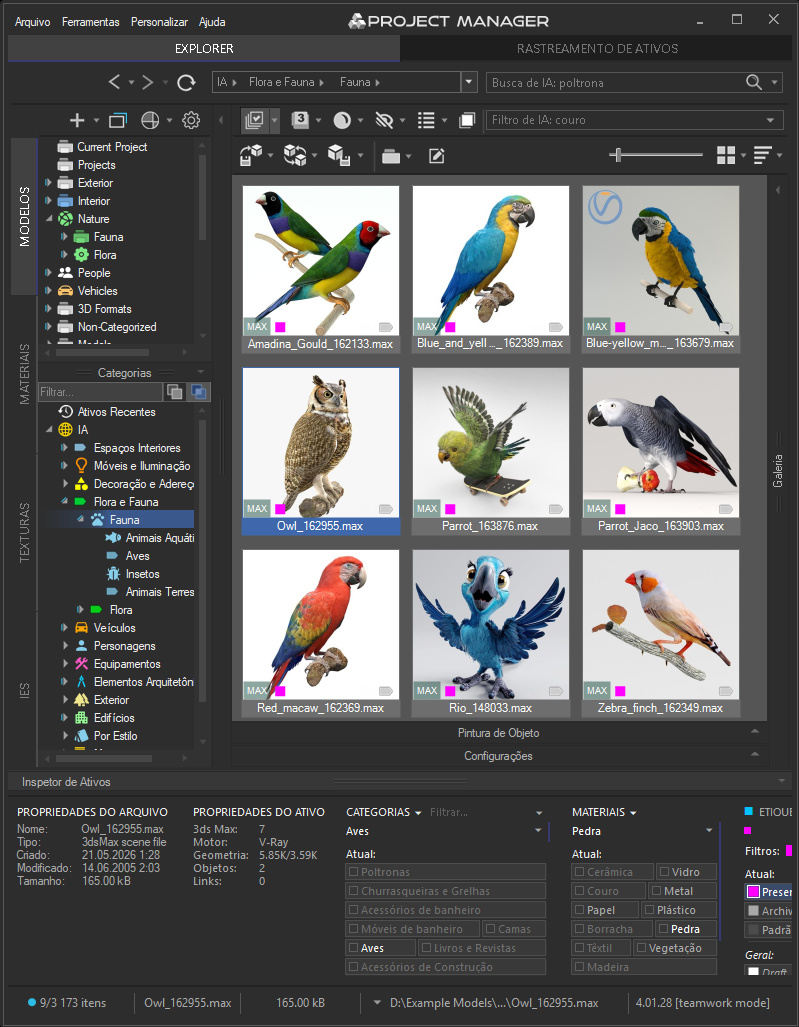Click the collapse windows icon near plus

118,120
